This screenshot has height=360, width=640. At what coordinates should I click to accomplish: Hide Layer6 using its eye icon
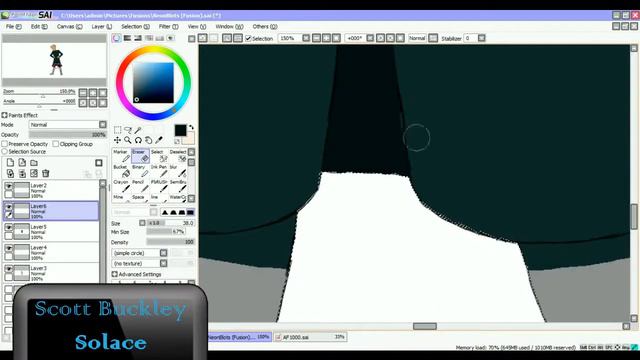[x=8, y=207]
